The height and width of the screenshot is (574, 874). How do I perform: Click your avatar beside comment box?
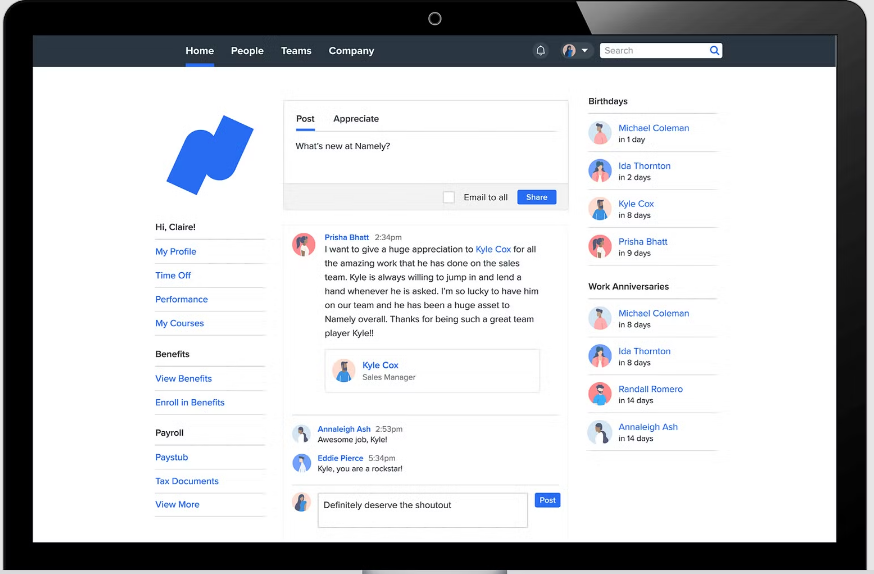click(302, 502)
